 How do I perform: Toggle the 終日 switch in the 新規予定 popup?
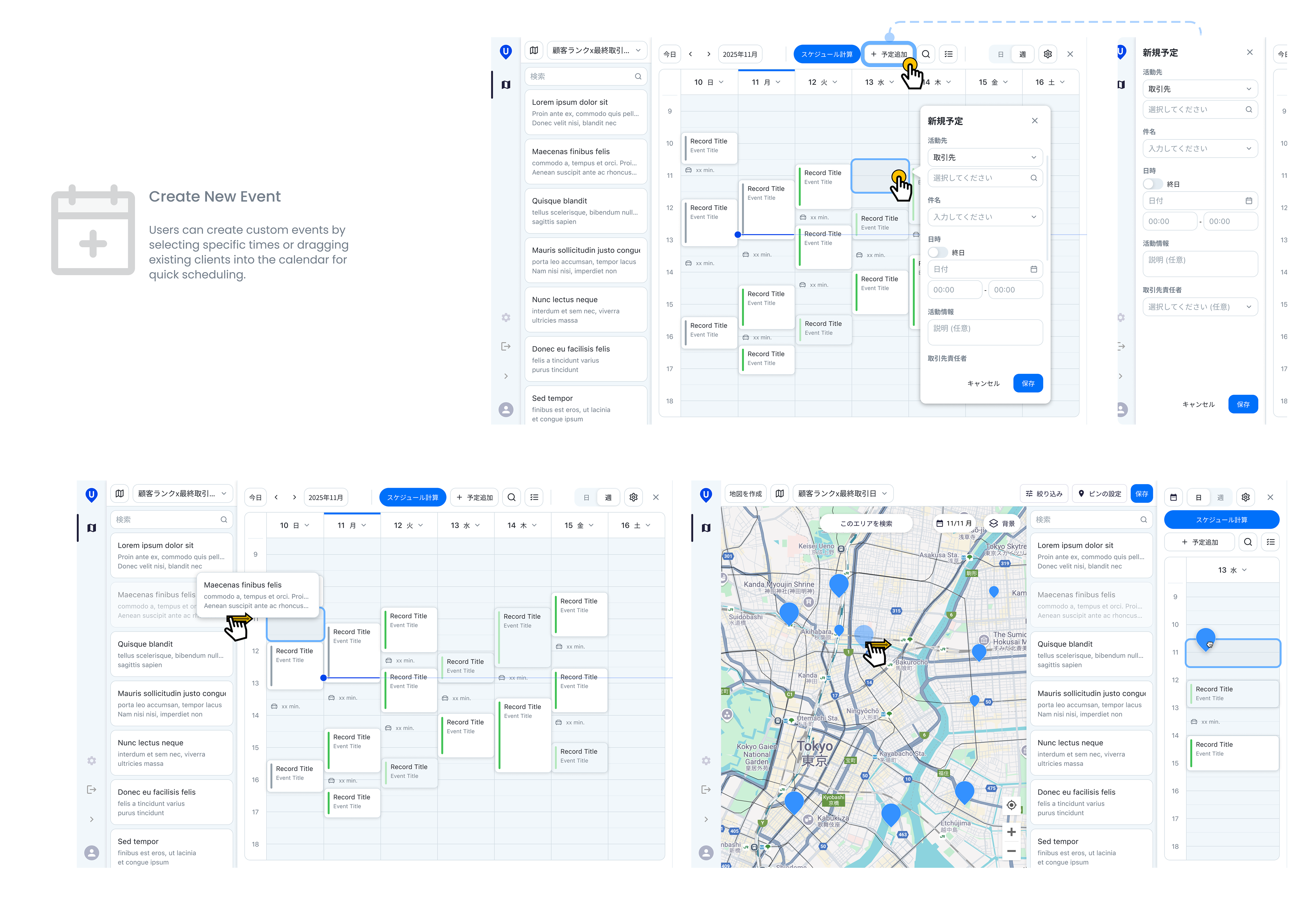pyautogui.click(x=937, y=253)
